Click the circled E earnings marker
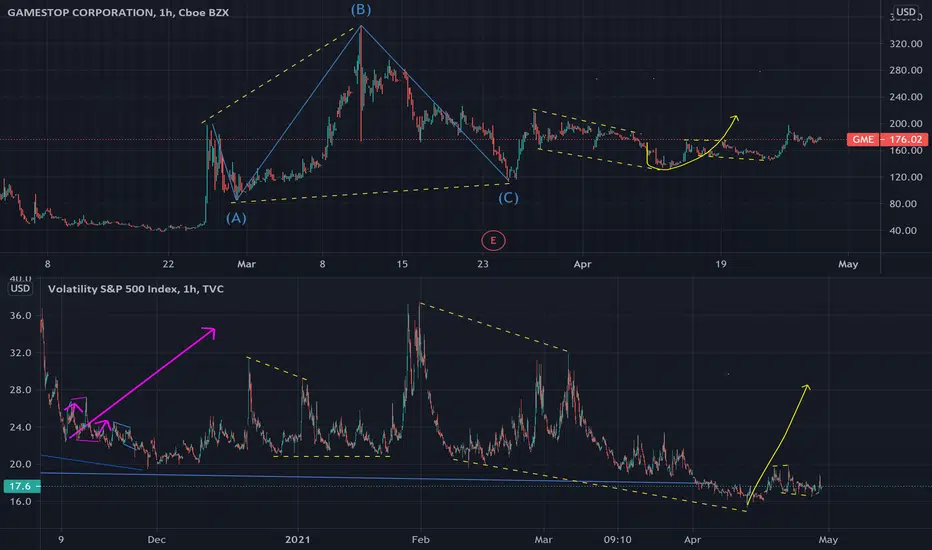 pos(493,241)
